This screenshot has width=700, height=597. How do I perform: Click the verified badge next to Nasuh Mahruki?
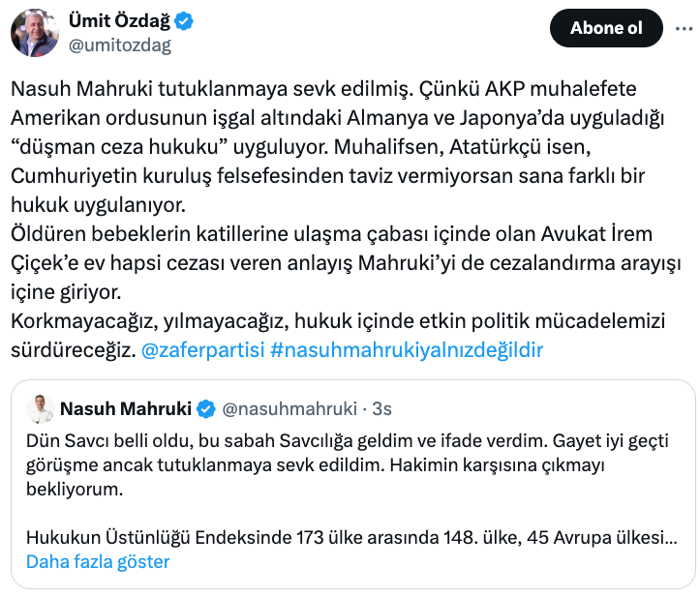(x=206, y=409)
